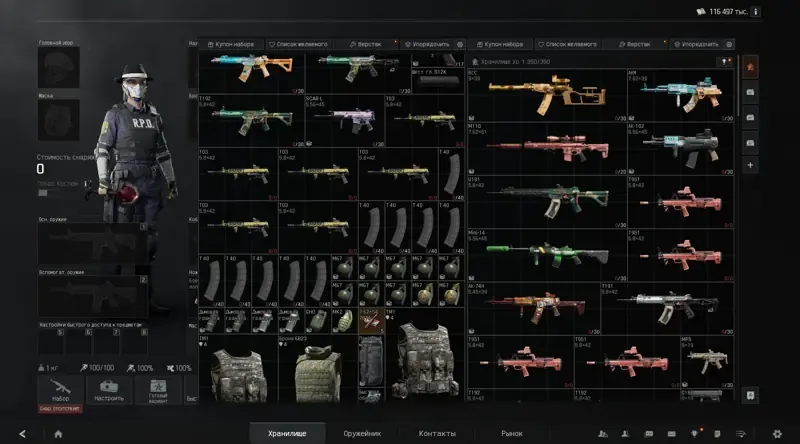This screenshot has height=444, width=800.
Task: Select the AK-74N rifle in storage
Action: [534, 308]
